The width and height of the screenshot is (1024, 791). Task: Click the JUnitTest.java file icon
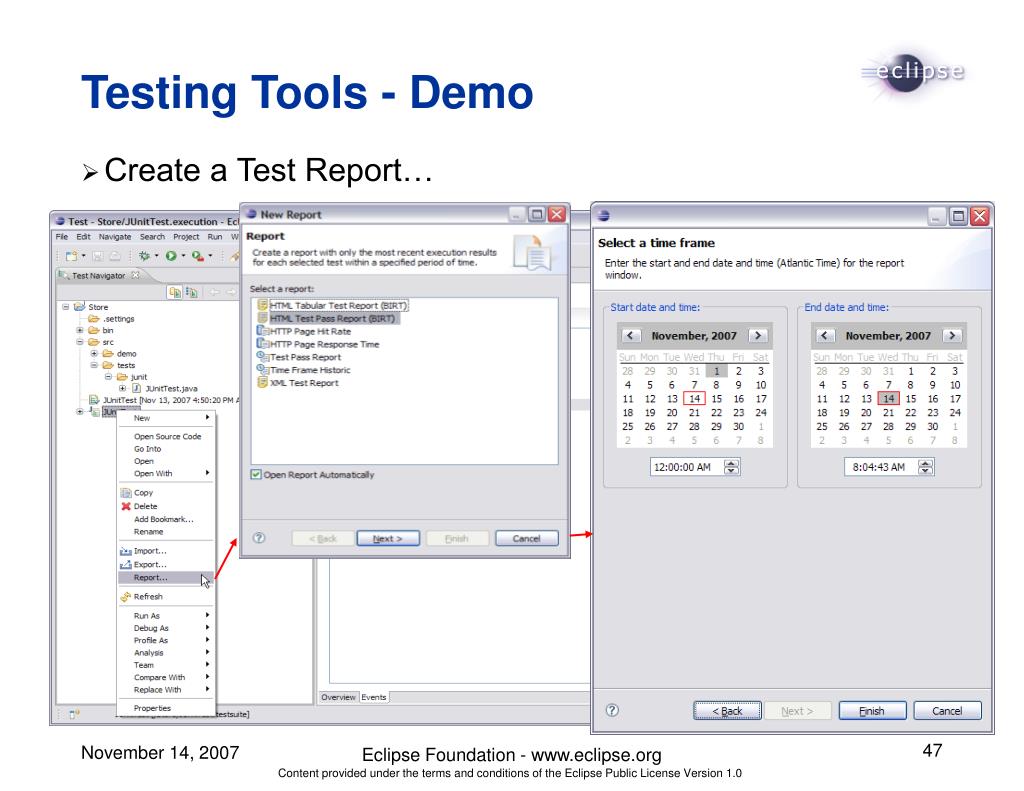coord(136,388)
